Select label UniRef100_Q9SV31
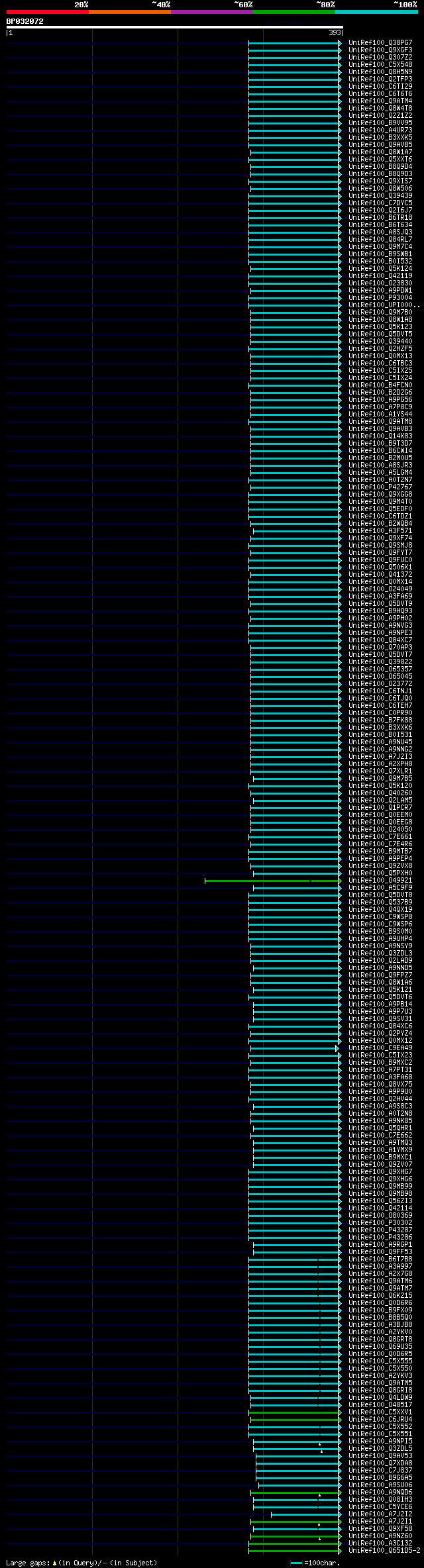 click(x=380, y=1018)
